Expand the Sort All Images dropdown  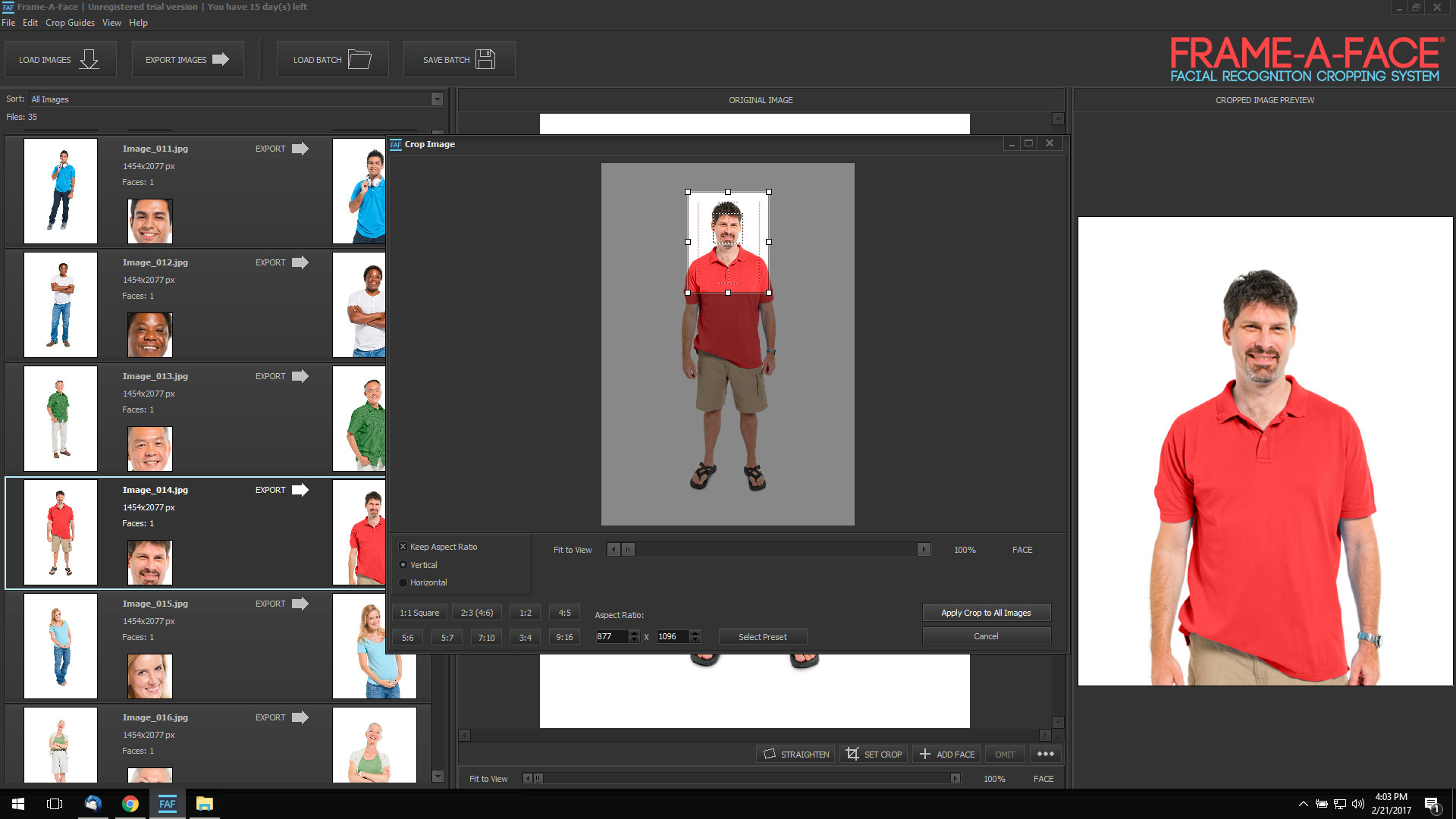(437, 99)
